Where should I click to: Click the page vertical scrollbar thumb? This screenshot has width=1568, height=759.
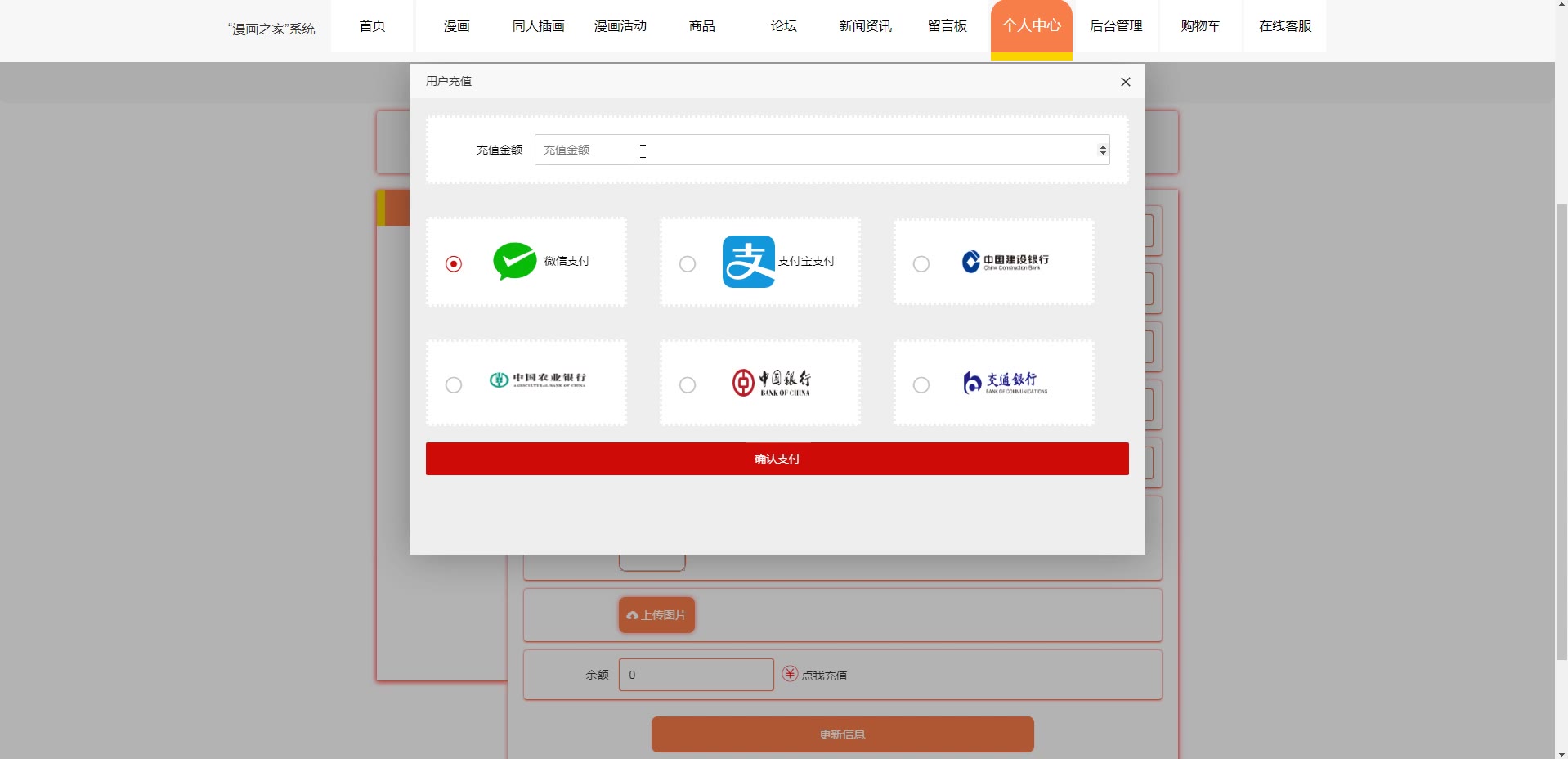pyautogui.click(x=1561, y=432)
